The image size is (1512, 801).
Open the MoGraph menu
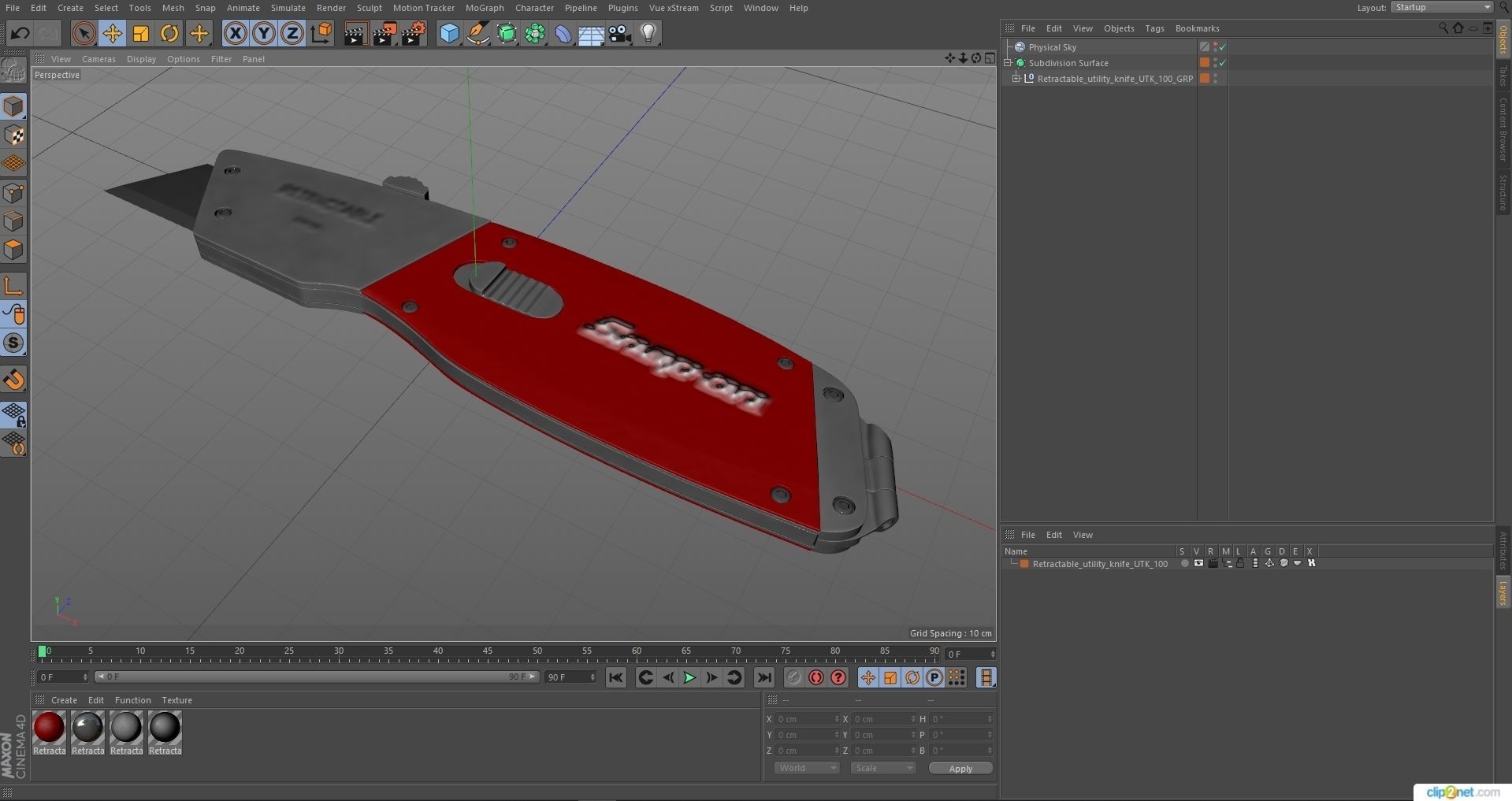(x=485, y=8)
